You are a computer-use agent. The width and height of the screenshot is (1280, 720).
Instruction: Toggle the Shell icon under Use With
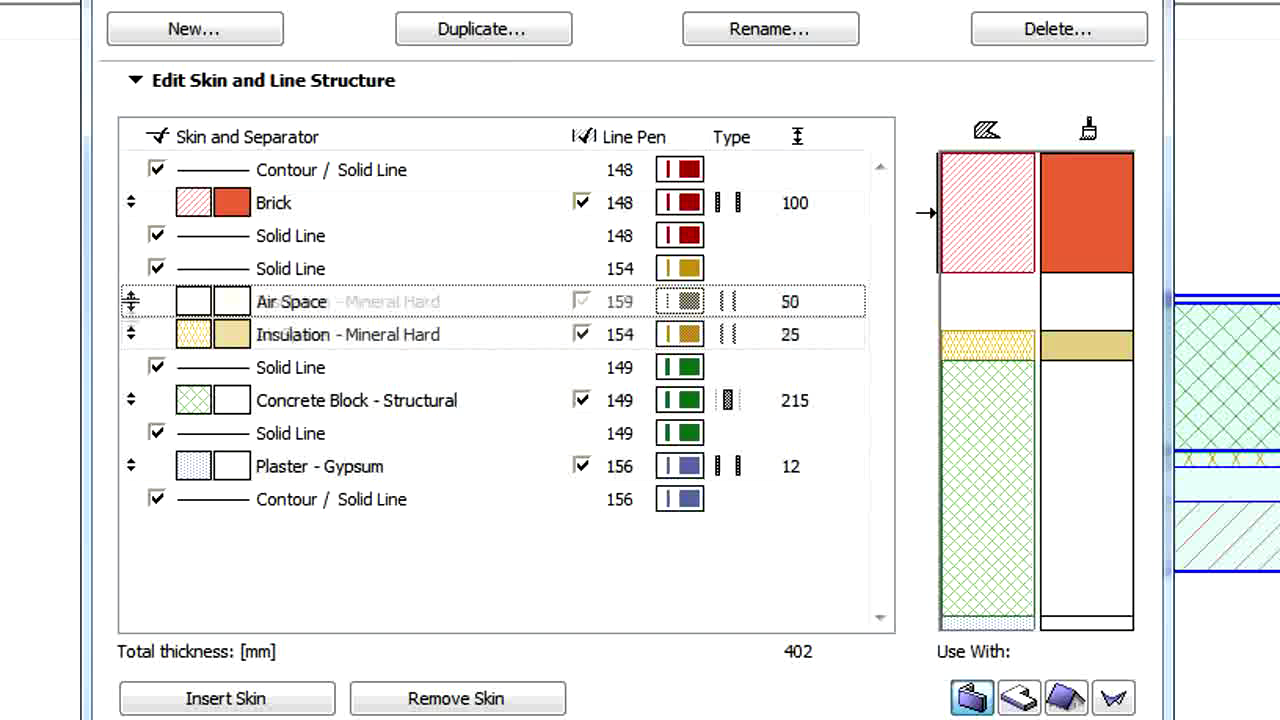coord(1113,697)
